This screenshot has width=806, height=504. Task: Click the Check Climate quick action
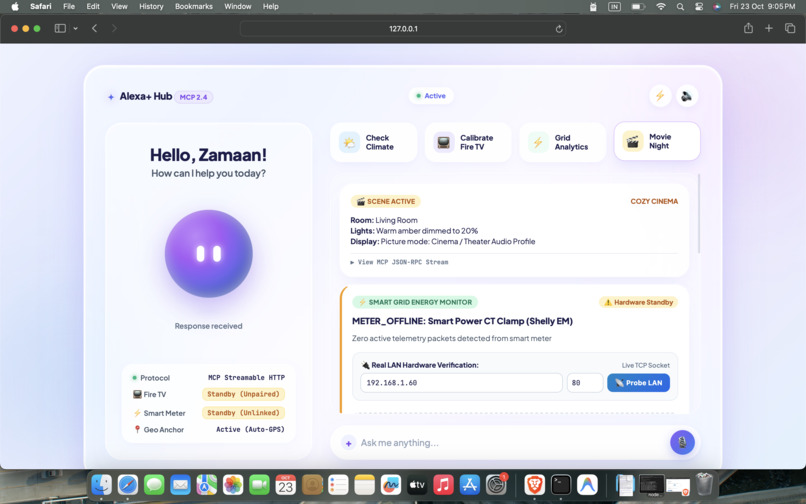point(374,142)
